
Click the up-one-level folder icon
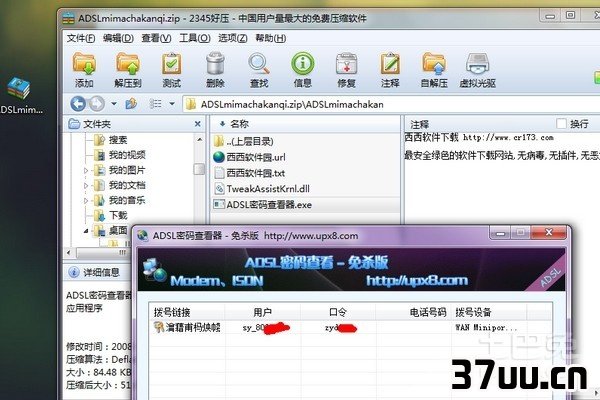131,104
